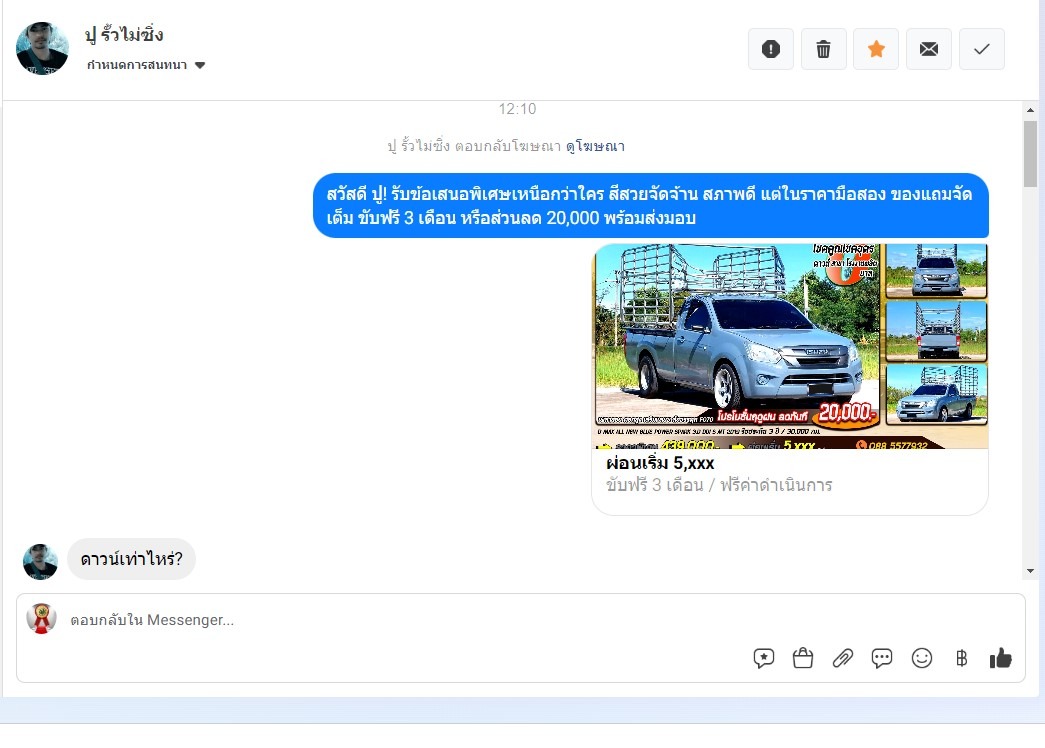Send a thumbs-up like
The image size is (1045, 748).
pos(1000,658)
